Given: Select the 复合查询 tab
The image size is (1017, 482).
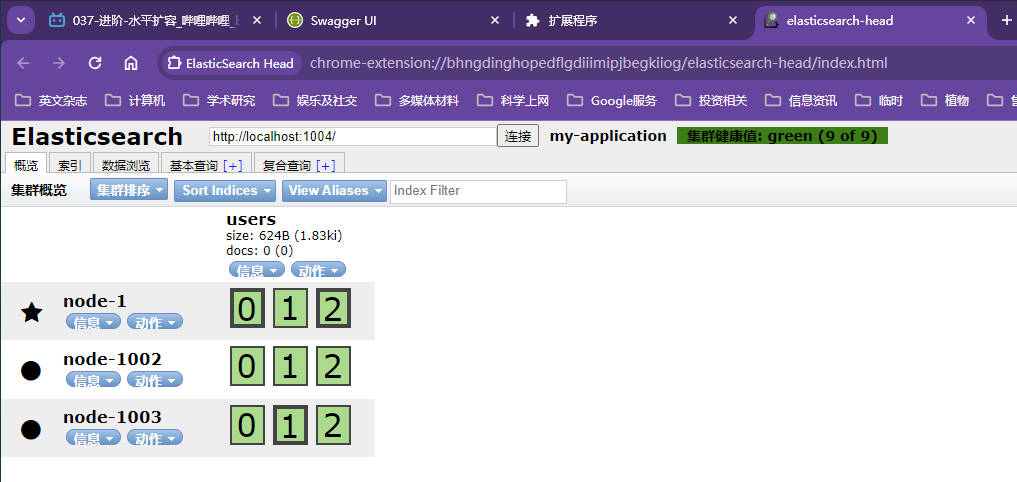Looking at the screenshot, I should tap(286, 165).
